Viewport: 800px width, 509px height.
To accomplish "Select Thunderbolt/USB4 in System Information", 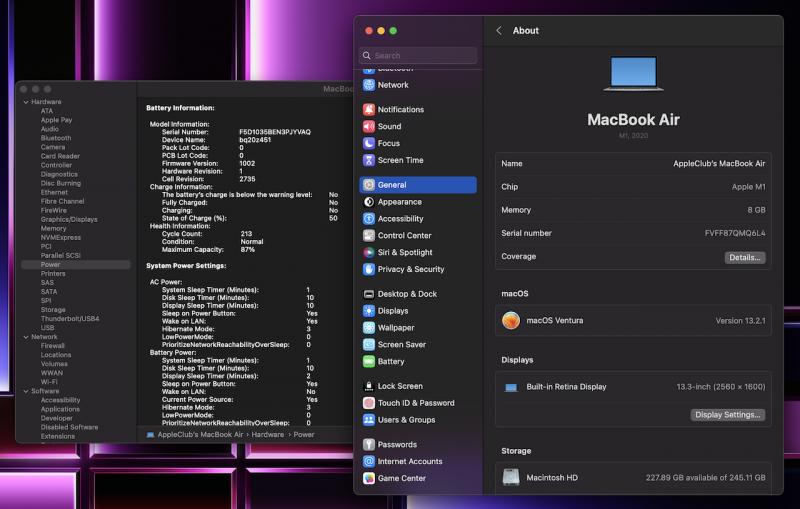I will pyautogui.click(x=70, y=319).
